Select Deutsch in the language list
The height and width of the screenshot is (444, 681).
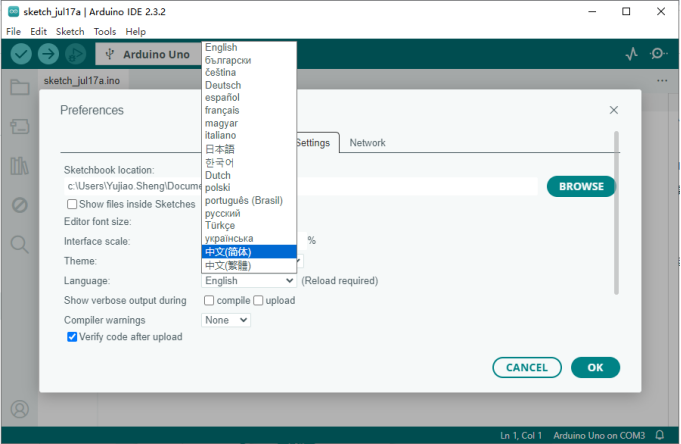click(x=249, y=85)
